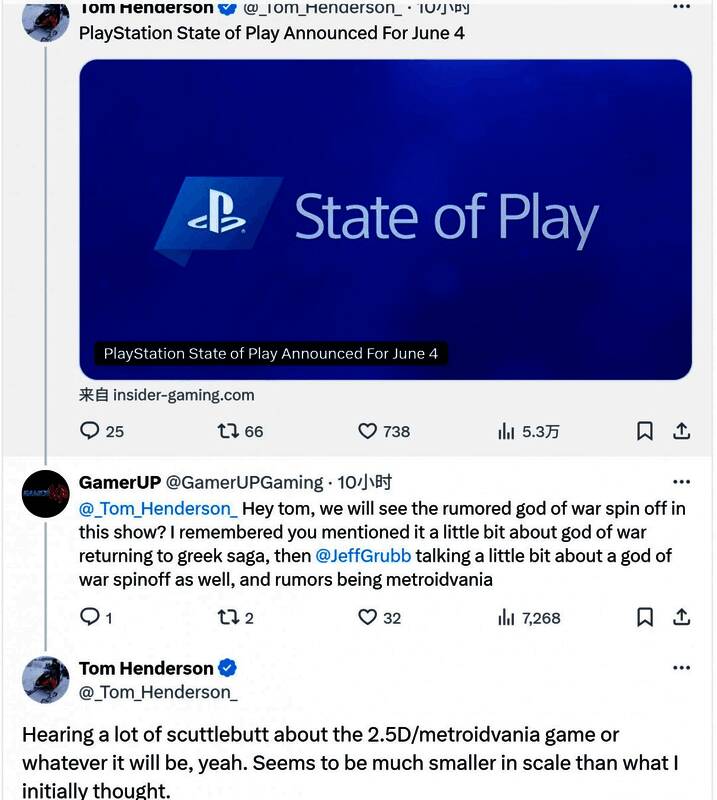View analytics of State of Play tweet
717x800 pixels.
[507, 431]
